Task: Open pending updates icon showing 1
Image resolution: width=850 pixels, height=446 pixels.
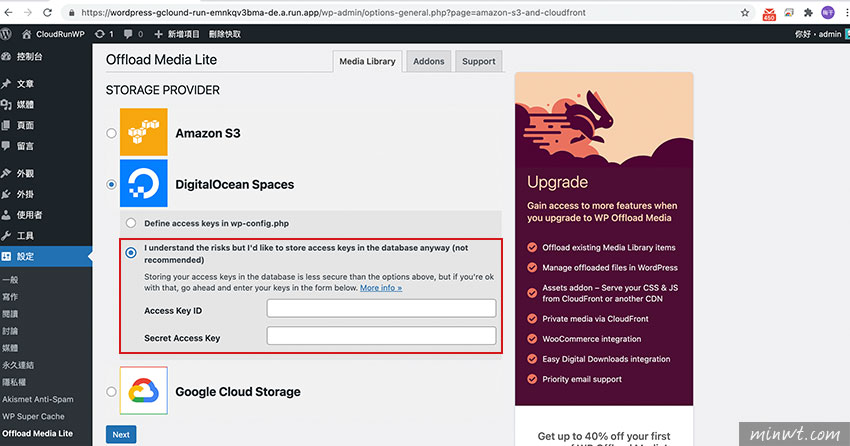Action: pos(104,34)
